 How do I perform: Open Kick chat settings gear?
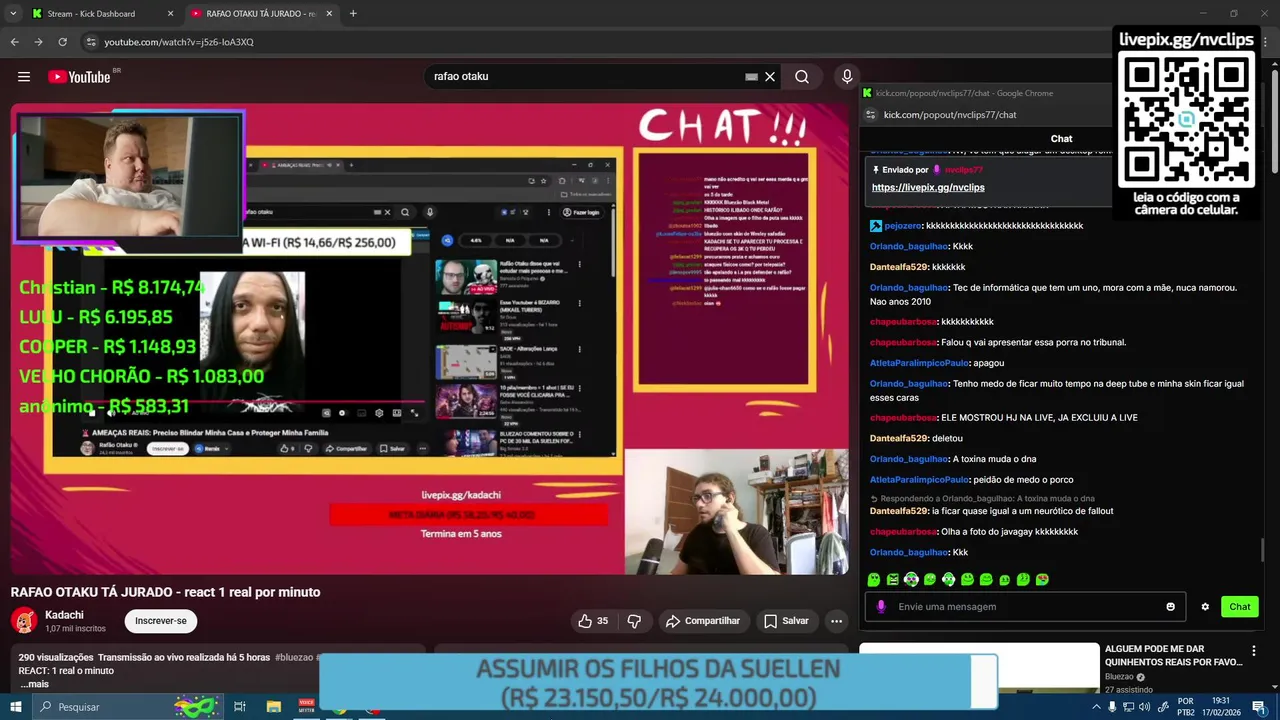(x=1205, y=607)
